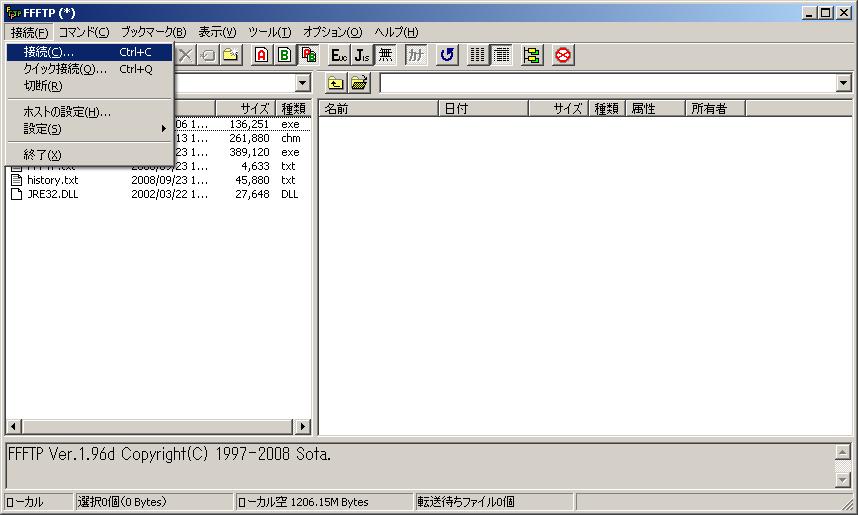The image size is (858, 515).
Task: Sort local list by 種類 column
Action: (x=293, y=108)
